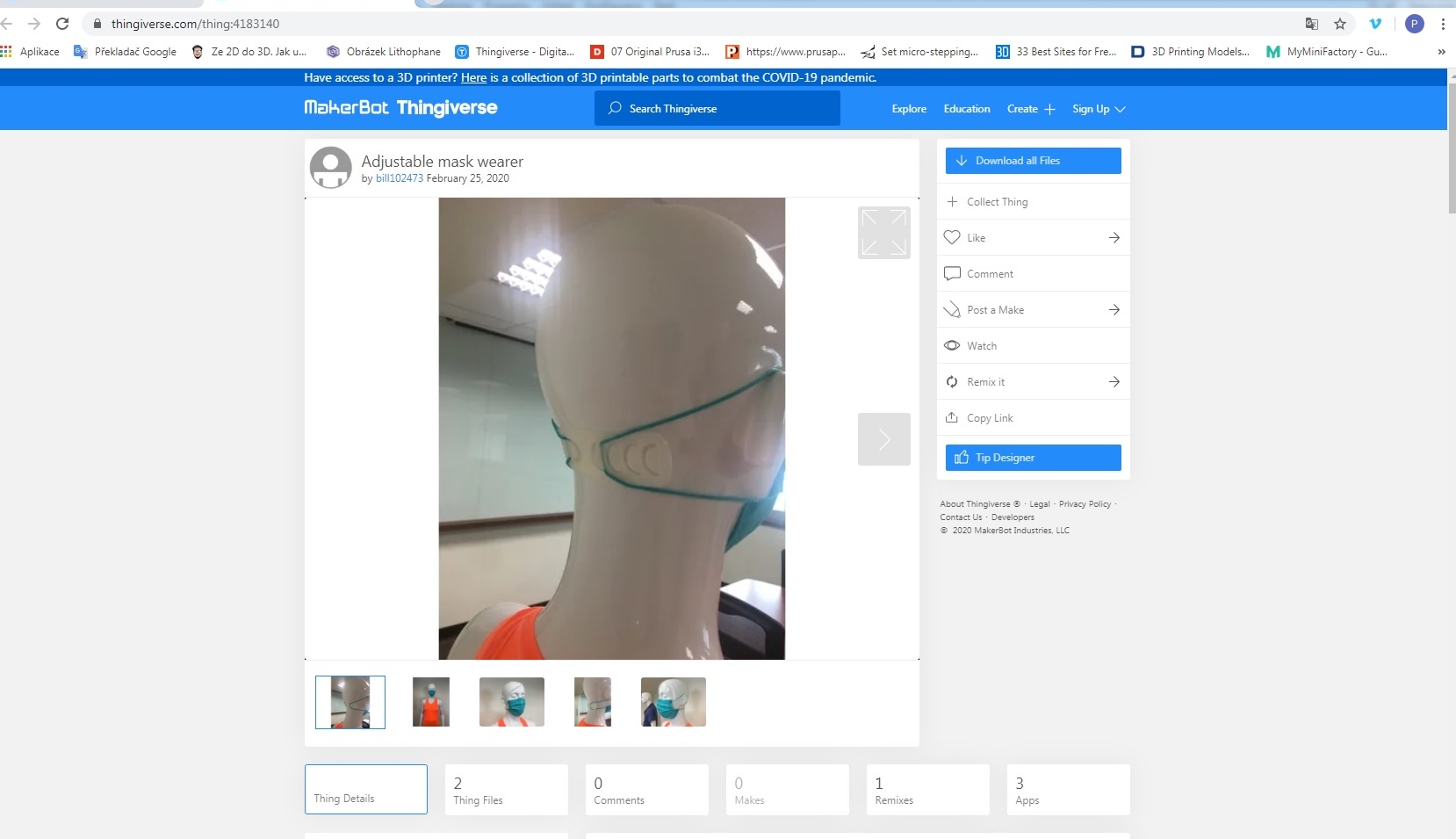
Task: Bookmark page with the star icon
Action: coord(1340,24)
